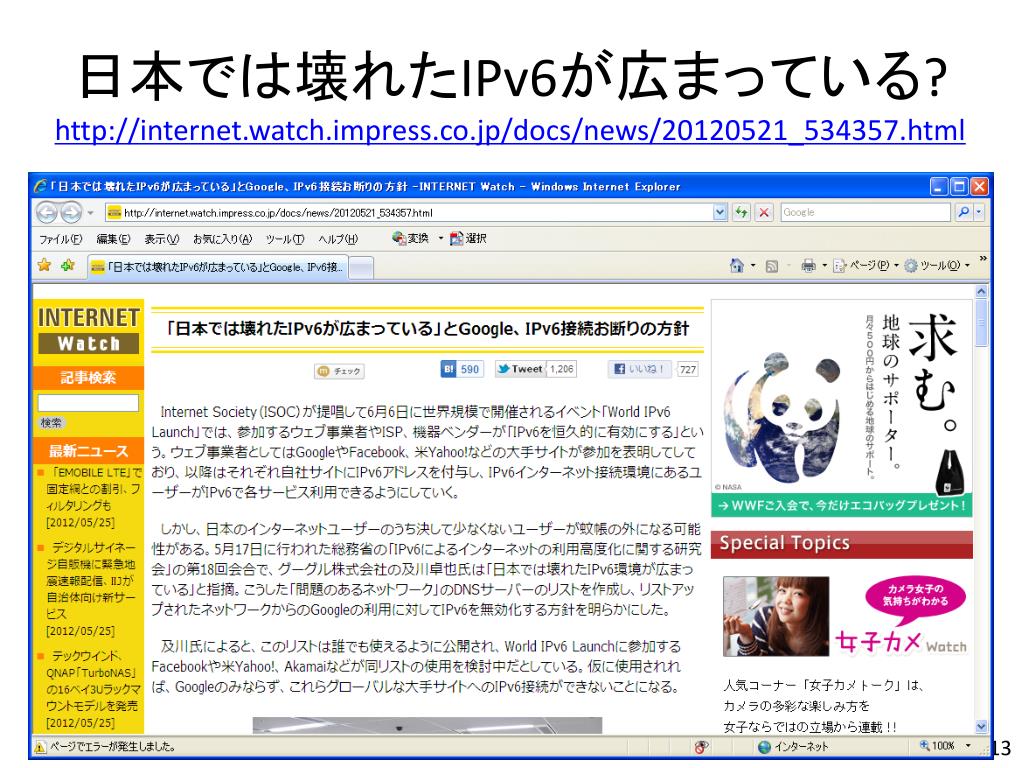Click the page scrollbar down arrow
This screenshot has height=768, width=1024.
coord(981,726)
